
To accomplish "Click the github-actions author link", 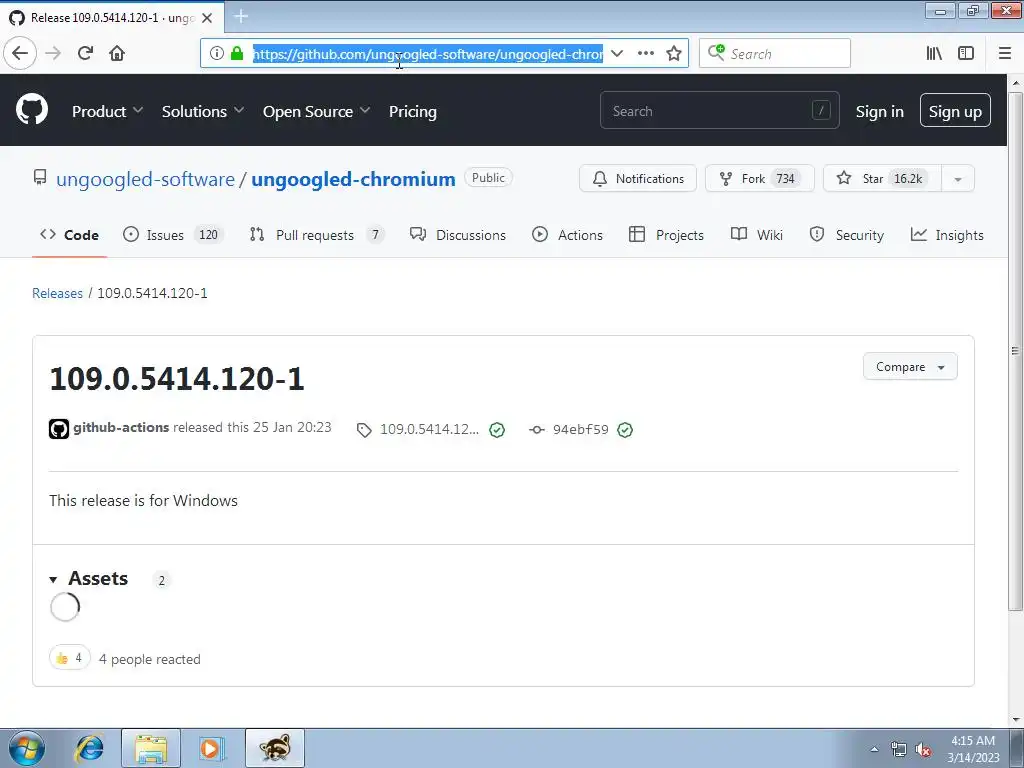I will coord(121,427).
